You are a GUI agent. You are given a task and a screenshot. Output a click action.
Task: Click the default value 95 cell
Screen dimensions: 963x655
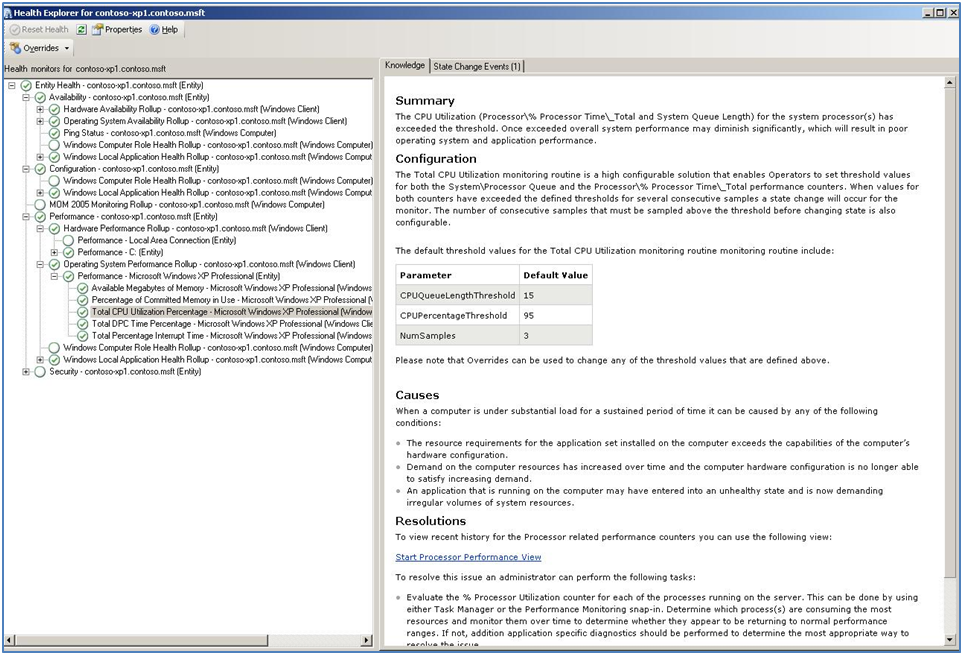(x=556, y=316)
